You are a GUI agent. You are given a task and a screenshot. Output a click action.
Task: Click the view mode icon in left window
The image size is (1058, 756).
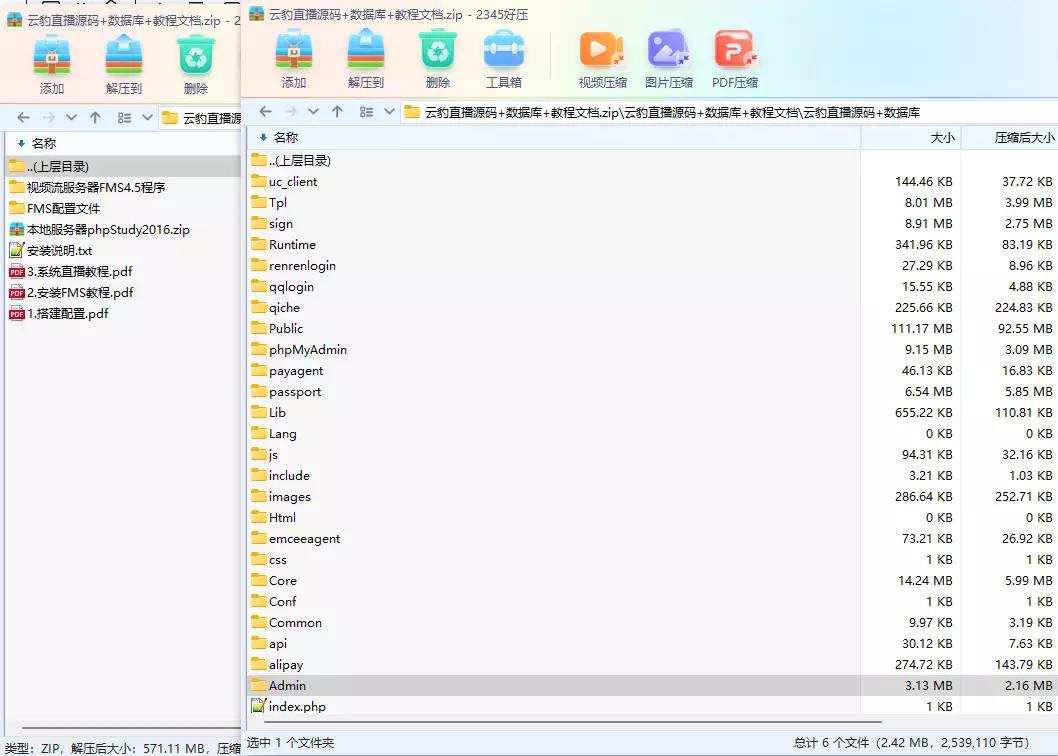(124, 117)
